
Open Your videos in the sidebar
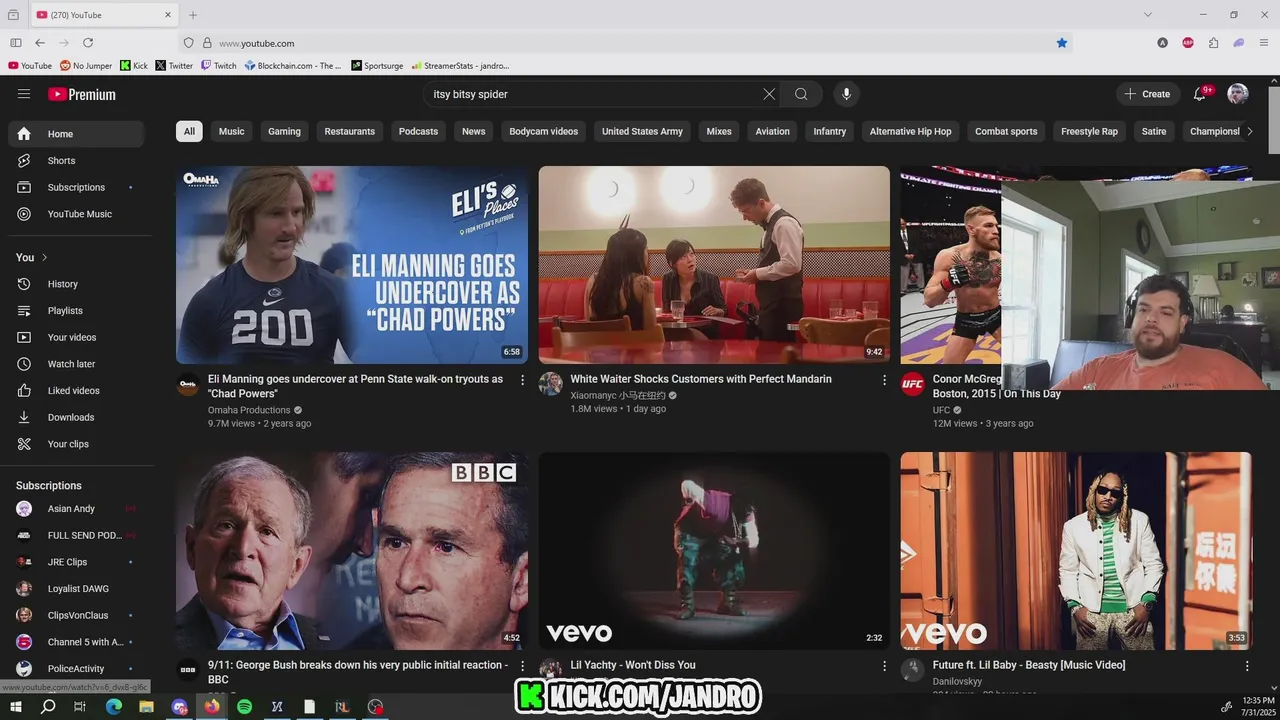[x=76, y=337]
